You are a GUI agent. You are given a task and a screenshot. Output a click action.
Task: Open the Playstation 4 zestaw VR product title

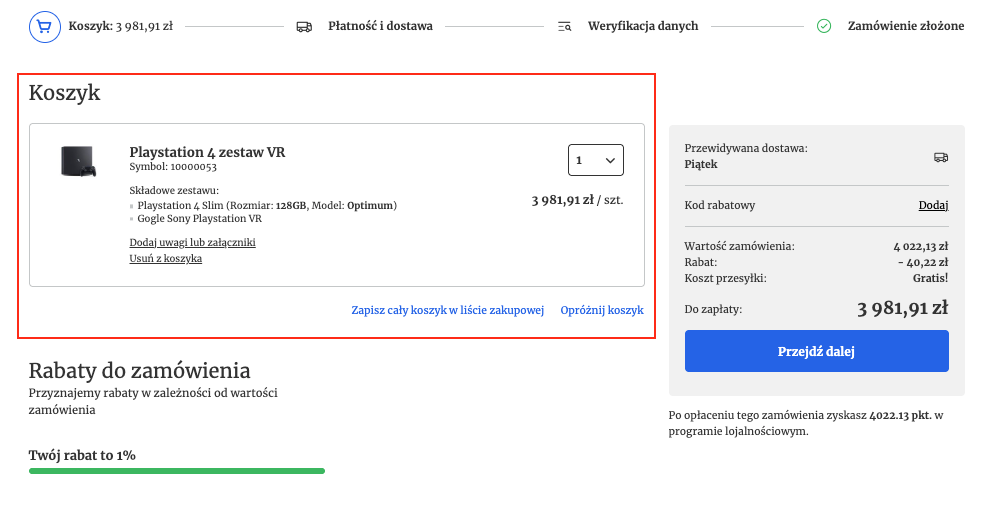click(207, 152)
